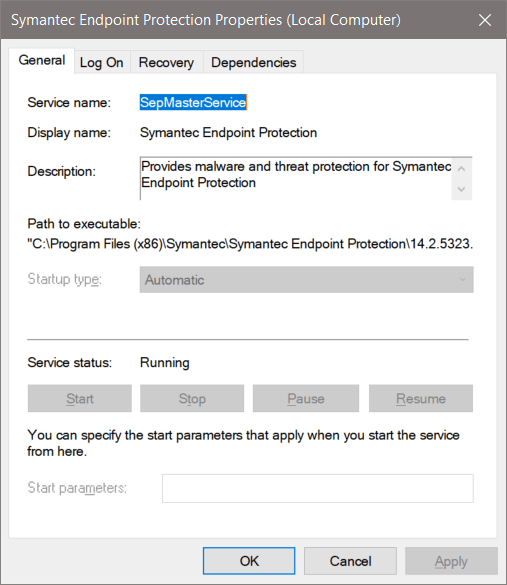Image resolution: width=507 pixels, height=585 pixels.
Task: Click the path to executable text
Action: click(x=250, y=244)
